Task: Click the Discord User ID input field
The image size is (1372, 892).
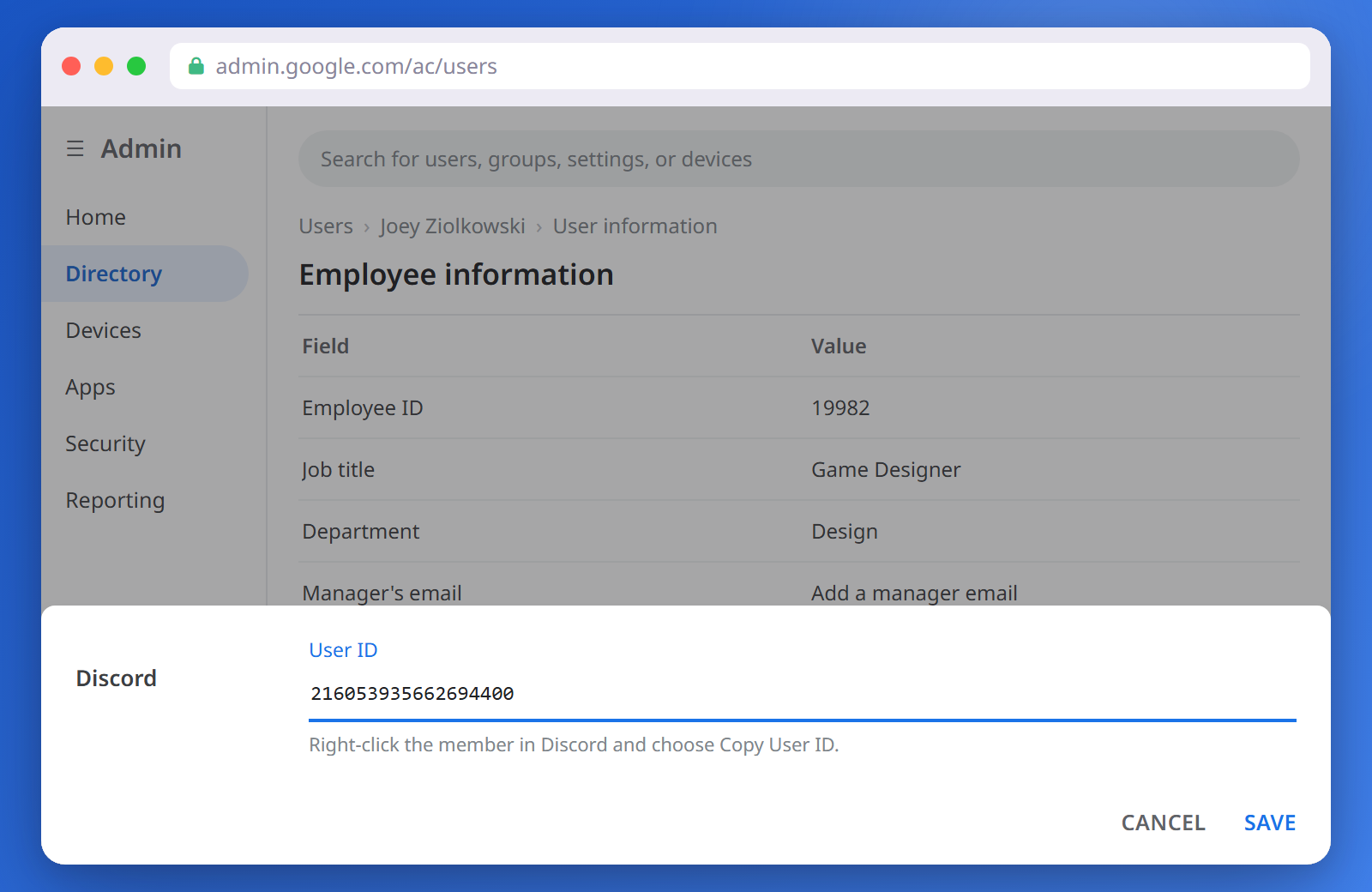Action: 803,693
